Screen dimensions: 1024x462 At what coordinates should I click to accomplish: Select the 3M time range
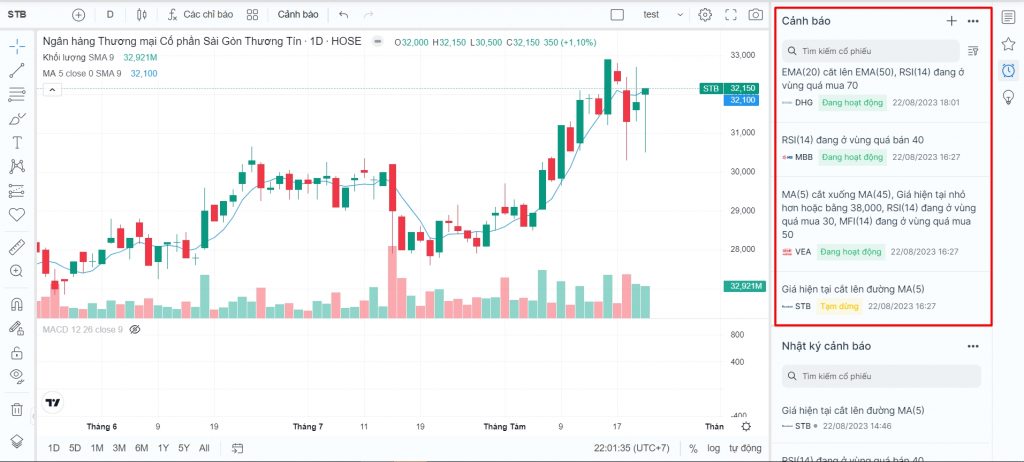pos(119,448)
